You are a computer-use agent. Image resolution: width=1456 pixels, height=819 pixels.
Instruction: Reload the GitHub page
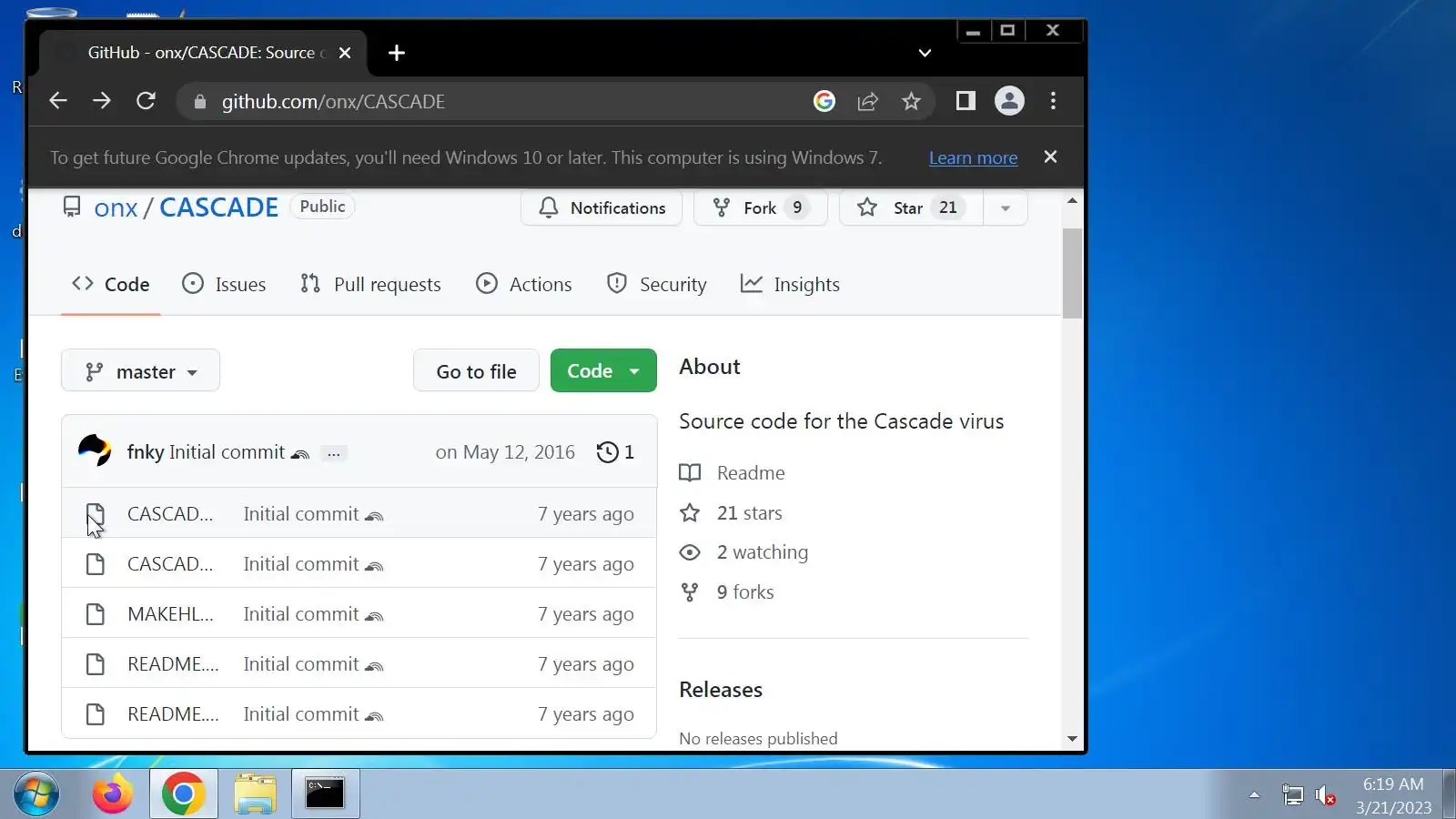pos(146,101)
